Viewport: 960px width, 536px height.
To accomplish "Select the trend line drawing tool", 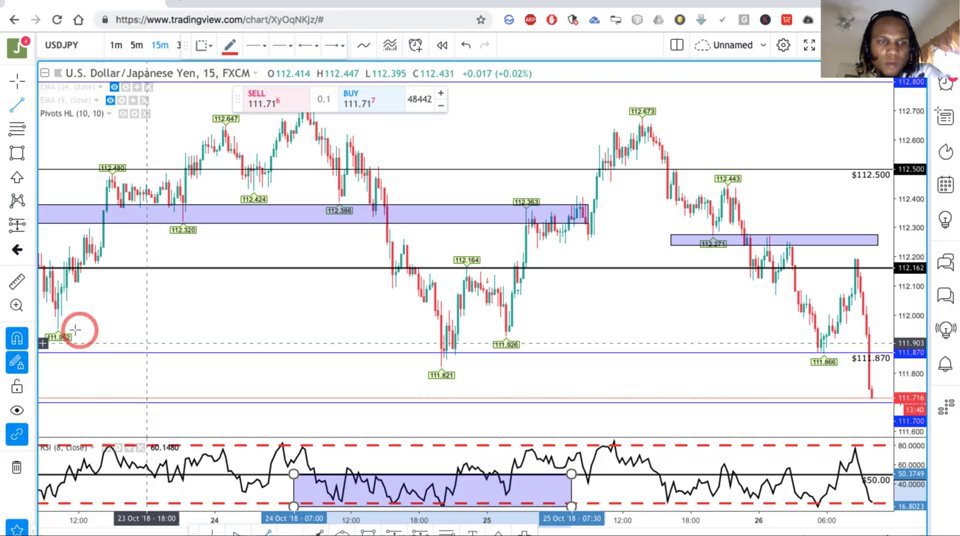I will pyautogui.click(x=17, y=105).
